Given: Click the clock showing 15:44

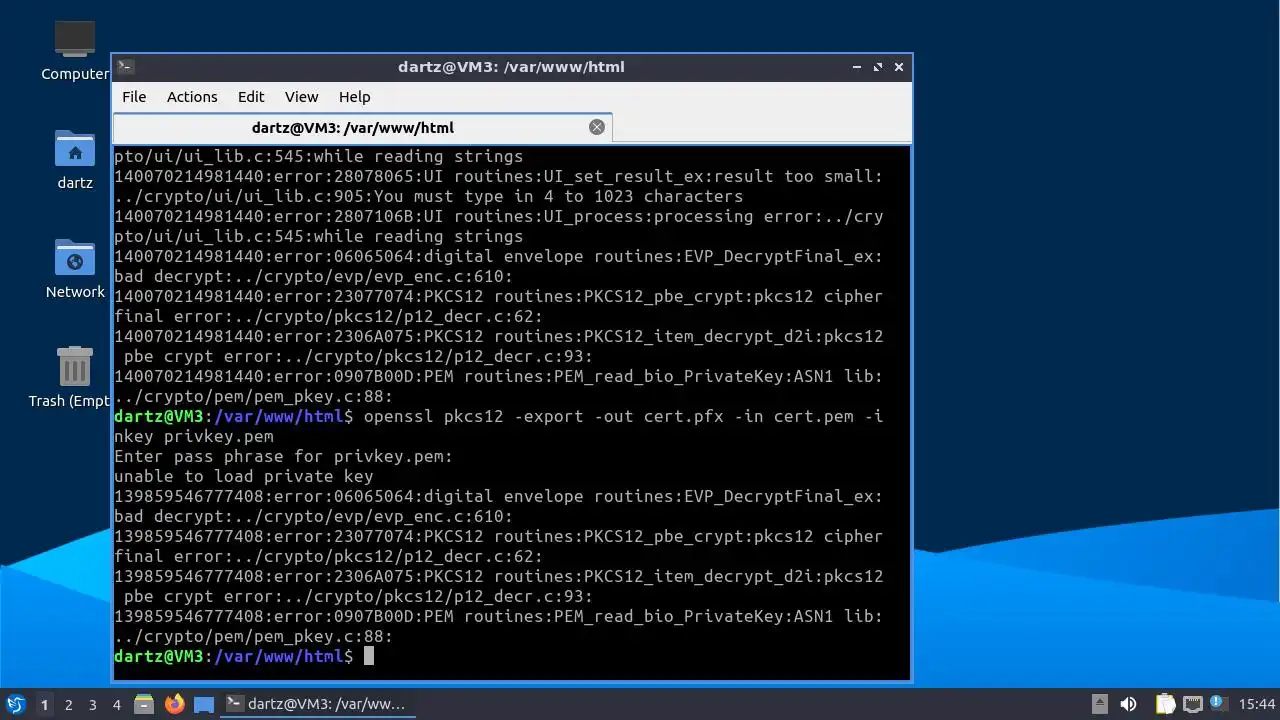Looking at the screenshot, I should tap(1257, 704).
